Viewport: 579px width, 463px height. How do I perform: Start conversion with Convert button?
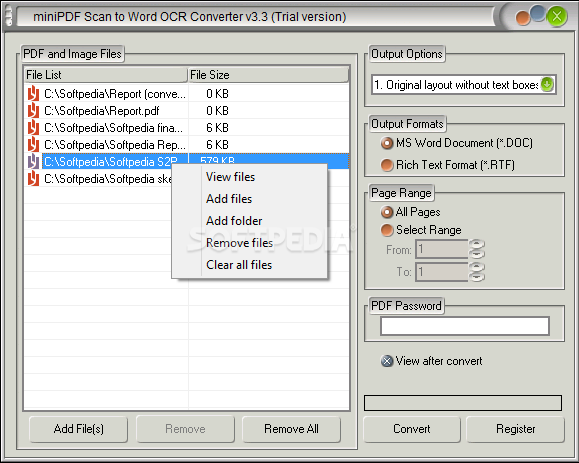[412, 429]
